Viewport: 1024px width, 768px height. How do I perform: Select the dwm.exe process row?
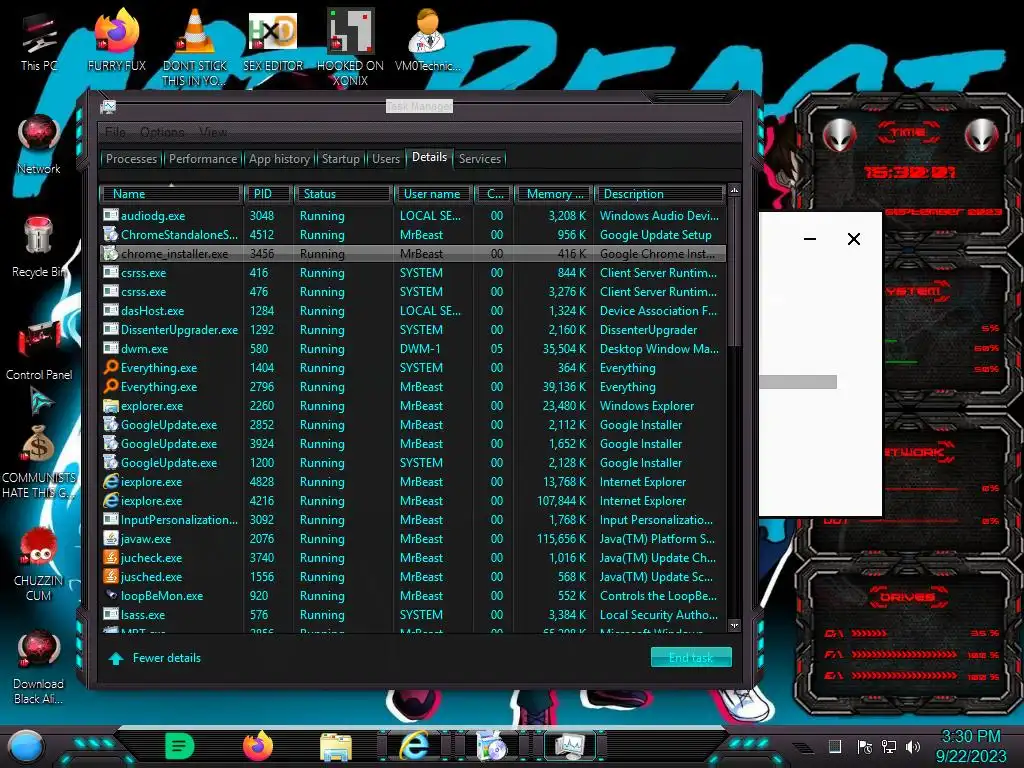click(x=413, y=349)
